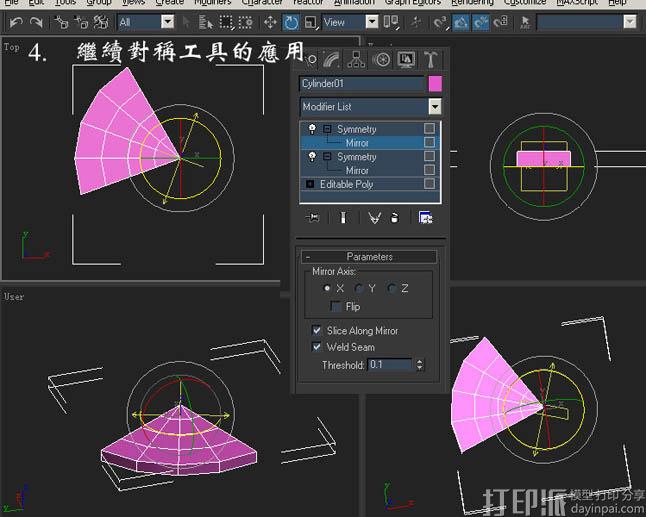This screenshot has width=646, height=517.
Task: Open the Modifier List dropdown
Action: 434,106
